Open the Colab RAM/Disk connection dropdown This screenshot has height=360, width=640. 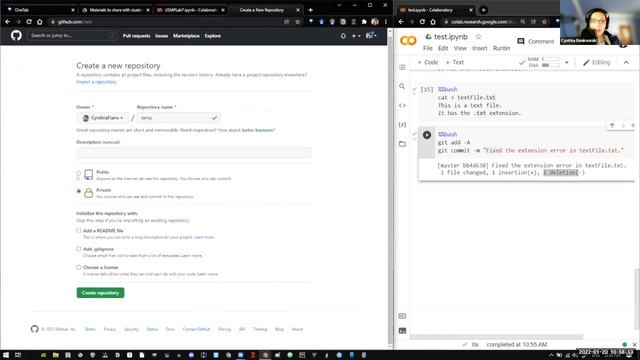pyautogui.click(x=567, y=62)
